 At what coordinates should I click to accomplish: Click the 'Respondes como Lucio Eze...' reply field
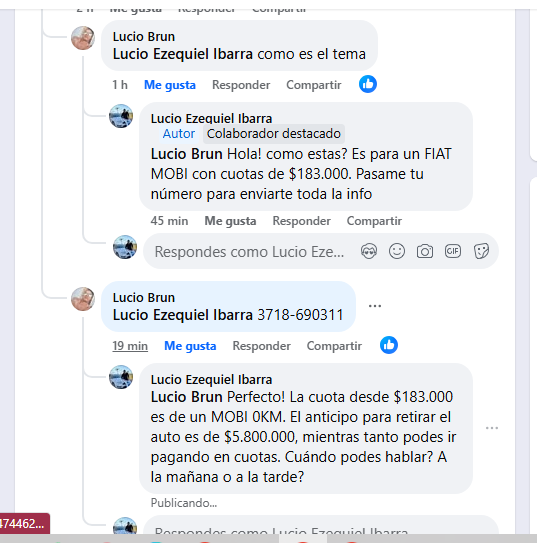click(250, 252)
